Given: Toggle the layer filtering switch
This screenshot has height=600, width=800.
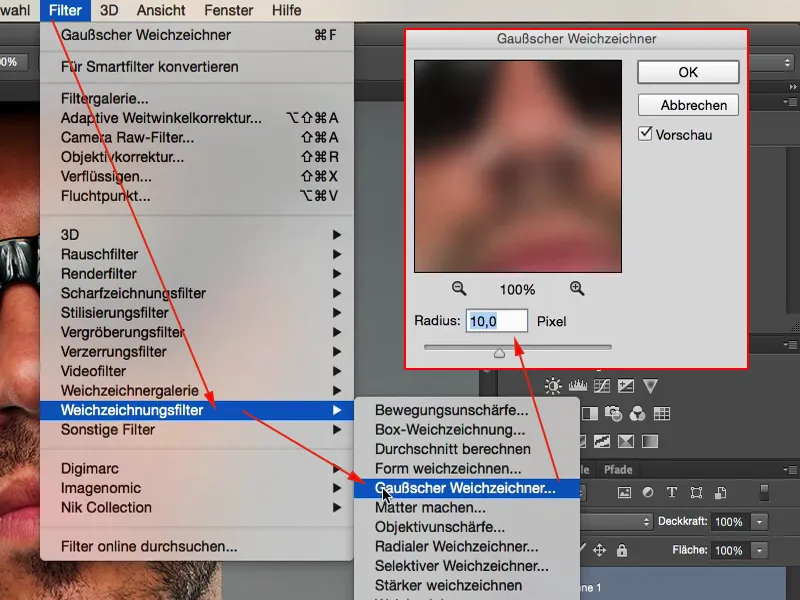Looking at the screenshot, I should [764, 493].
